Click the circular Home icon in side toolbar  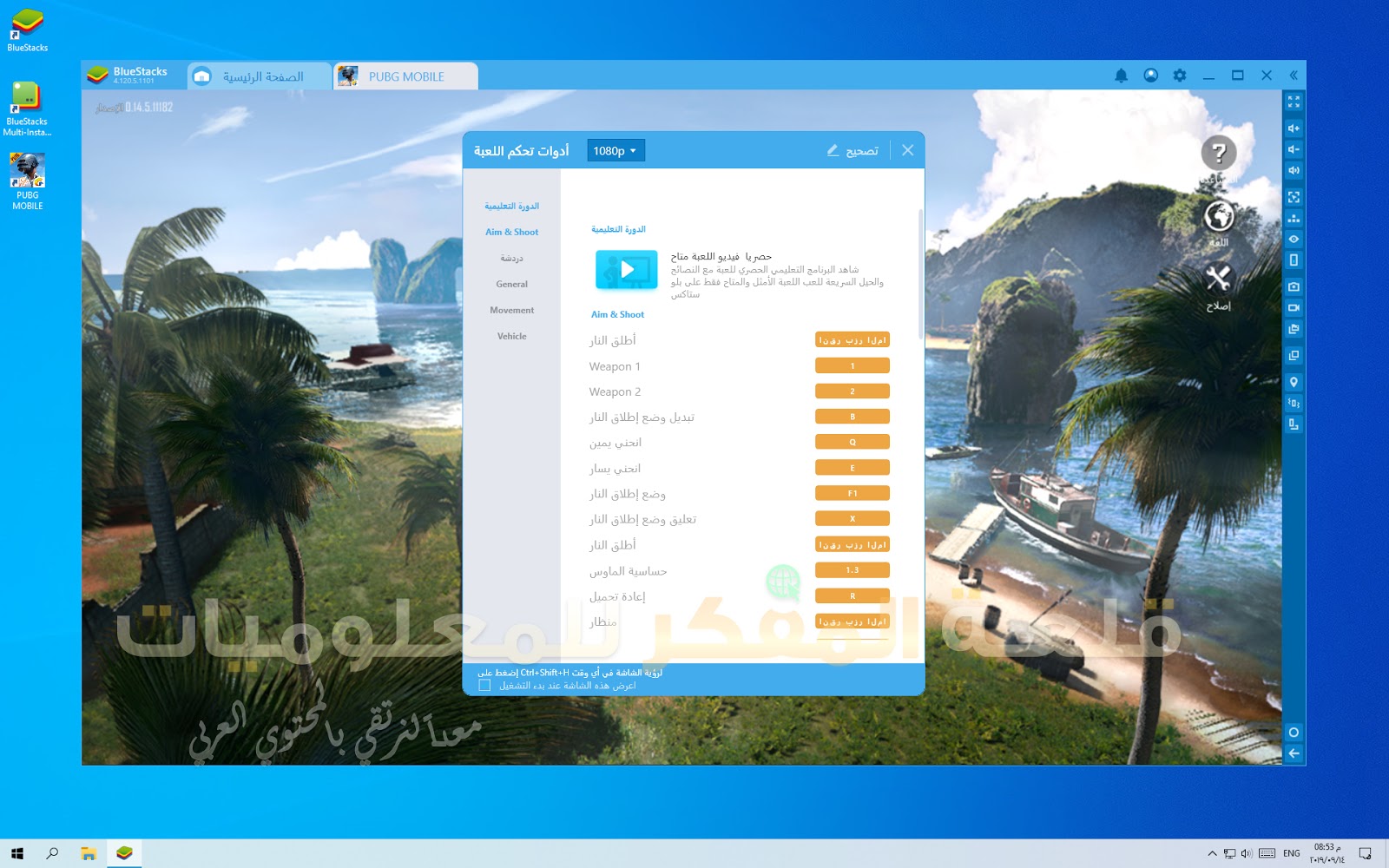point(1294,733)
